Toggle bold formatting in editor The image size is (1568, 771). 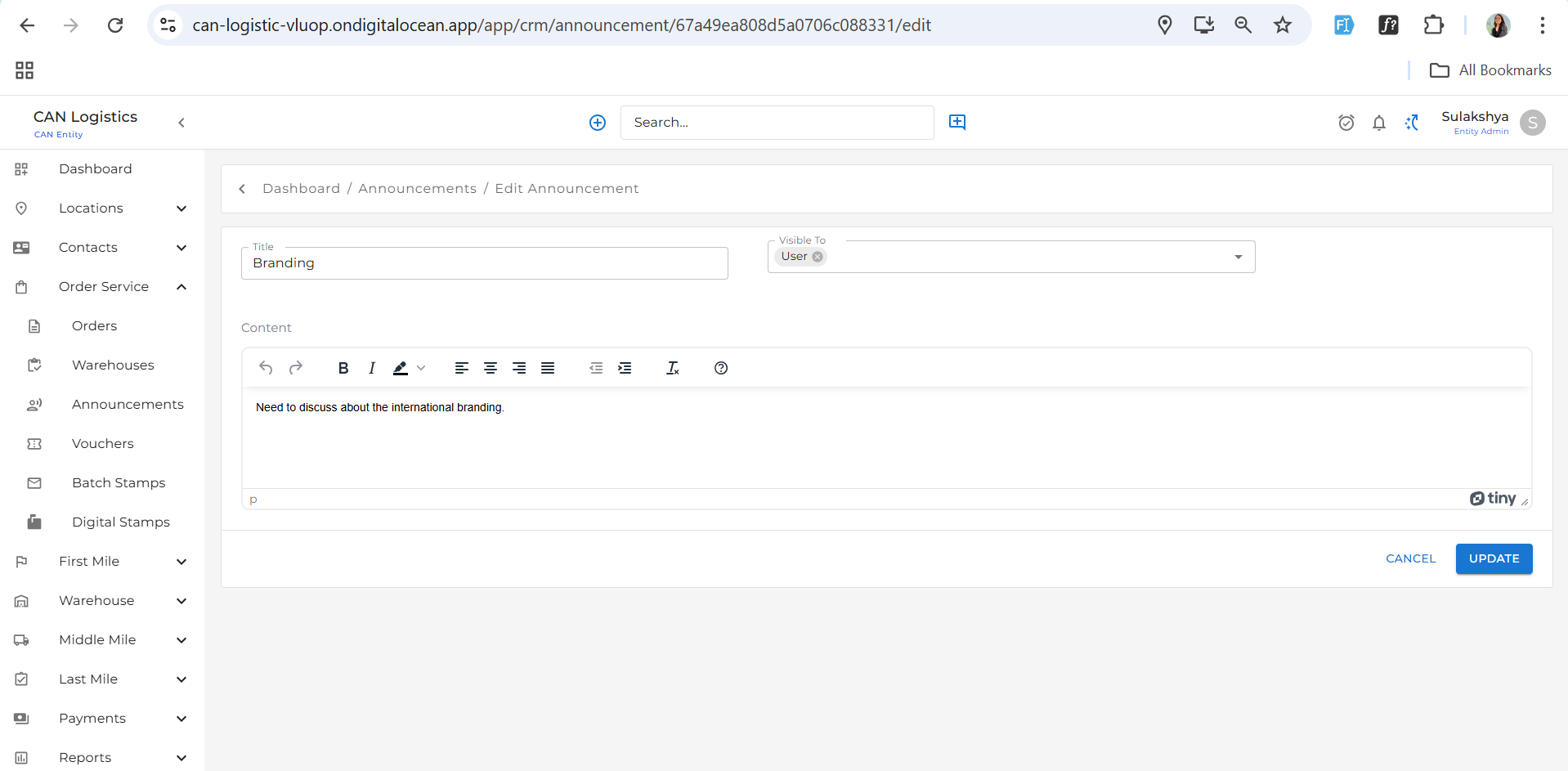343,368
